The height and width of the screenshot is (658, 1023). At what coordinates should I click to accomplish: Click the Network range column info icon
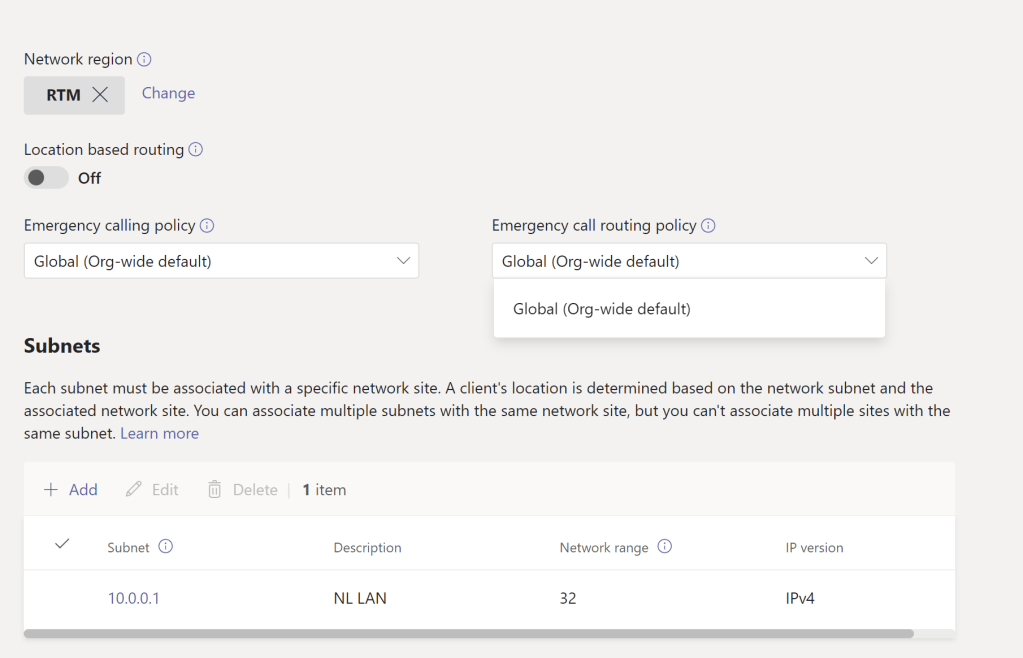pos(665,547)
